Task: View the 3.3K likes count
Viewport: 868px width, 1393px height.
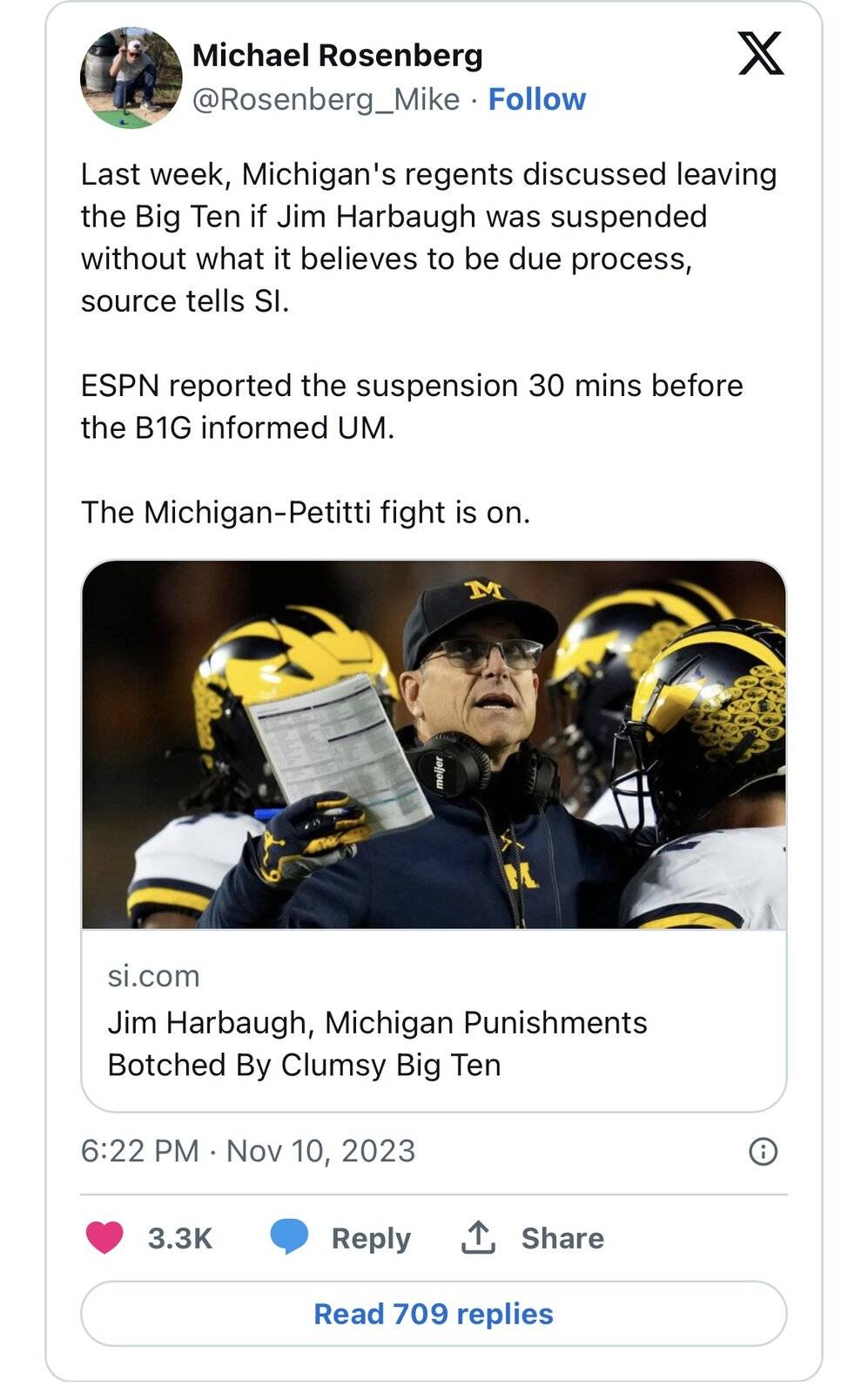Action: 180,1238
